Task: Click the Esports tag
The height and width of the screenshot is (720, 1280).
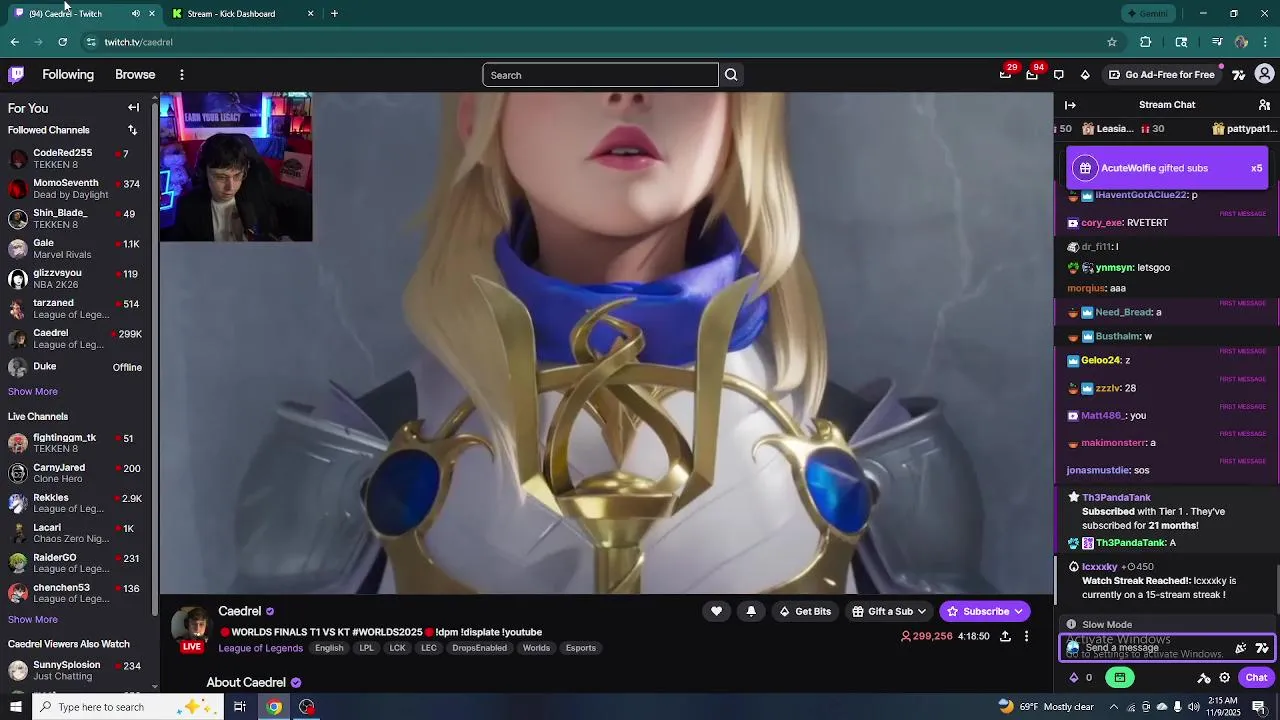Action: [581, 648]
